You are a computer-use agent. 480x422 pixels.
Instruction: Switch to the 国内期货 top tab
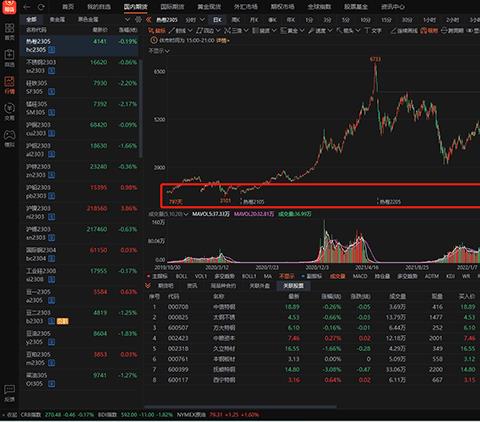point(136,7)
